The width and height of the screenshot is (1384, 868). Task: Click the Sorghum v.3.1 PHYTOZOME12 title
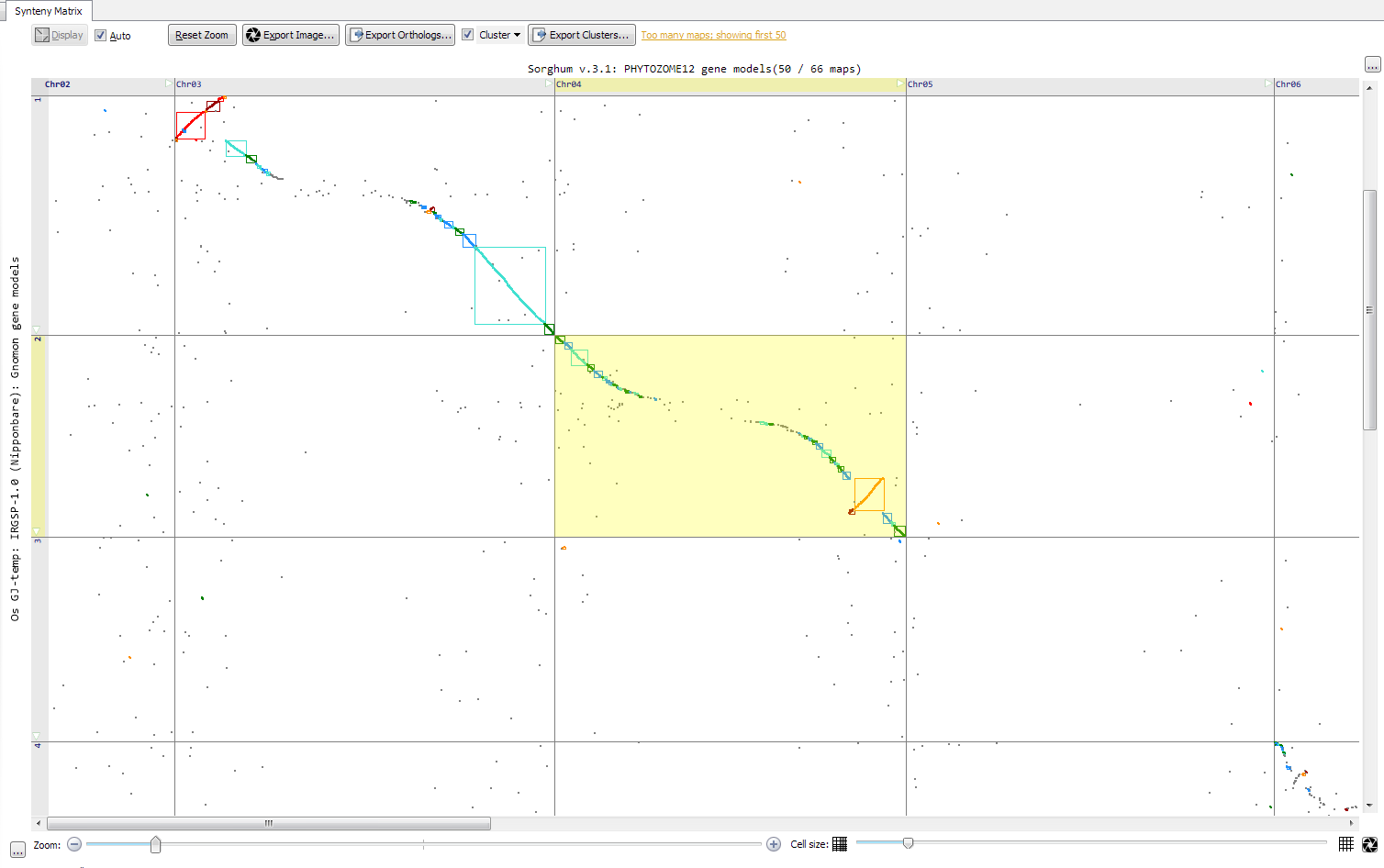pos(694,69)
